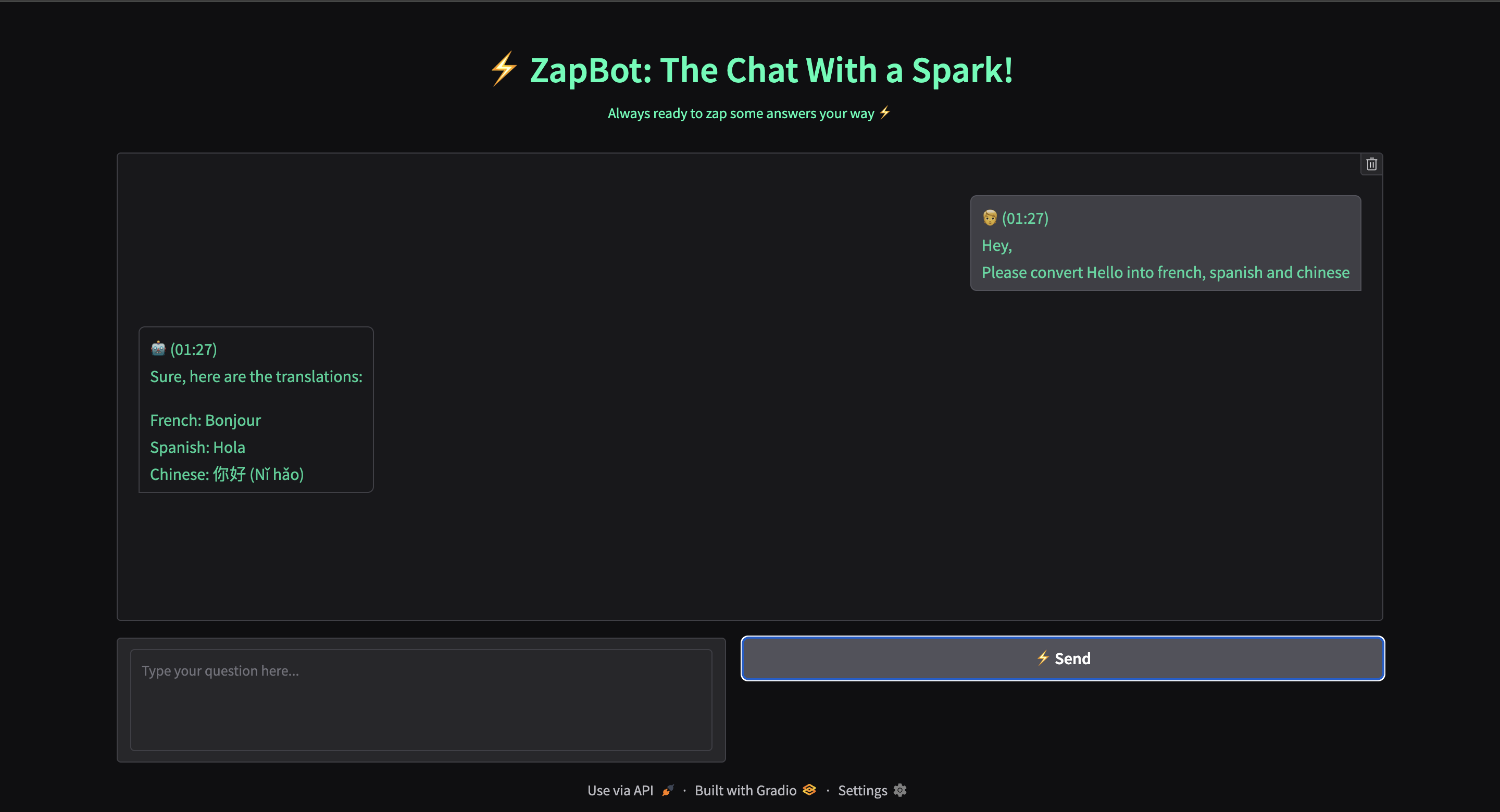
Task: Click the lightning bolt icon on Send button
Action: (1043, 658)
